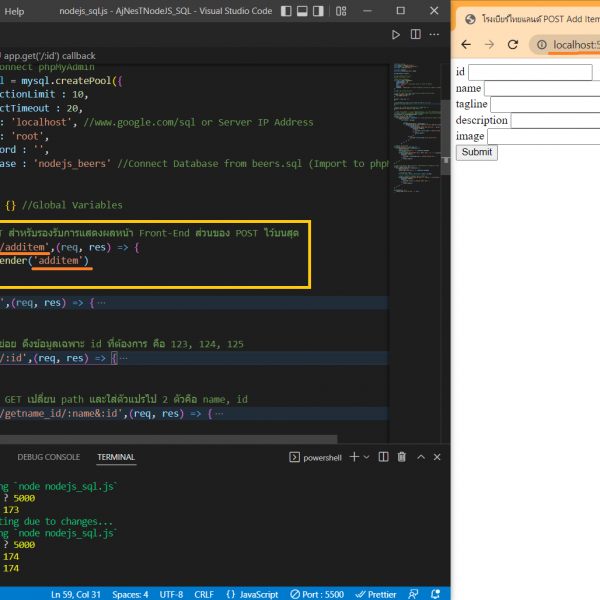Open the Help menu
The image size is (600, 600).
coord(14,11)
